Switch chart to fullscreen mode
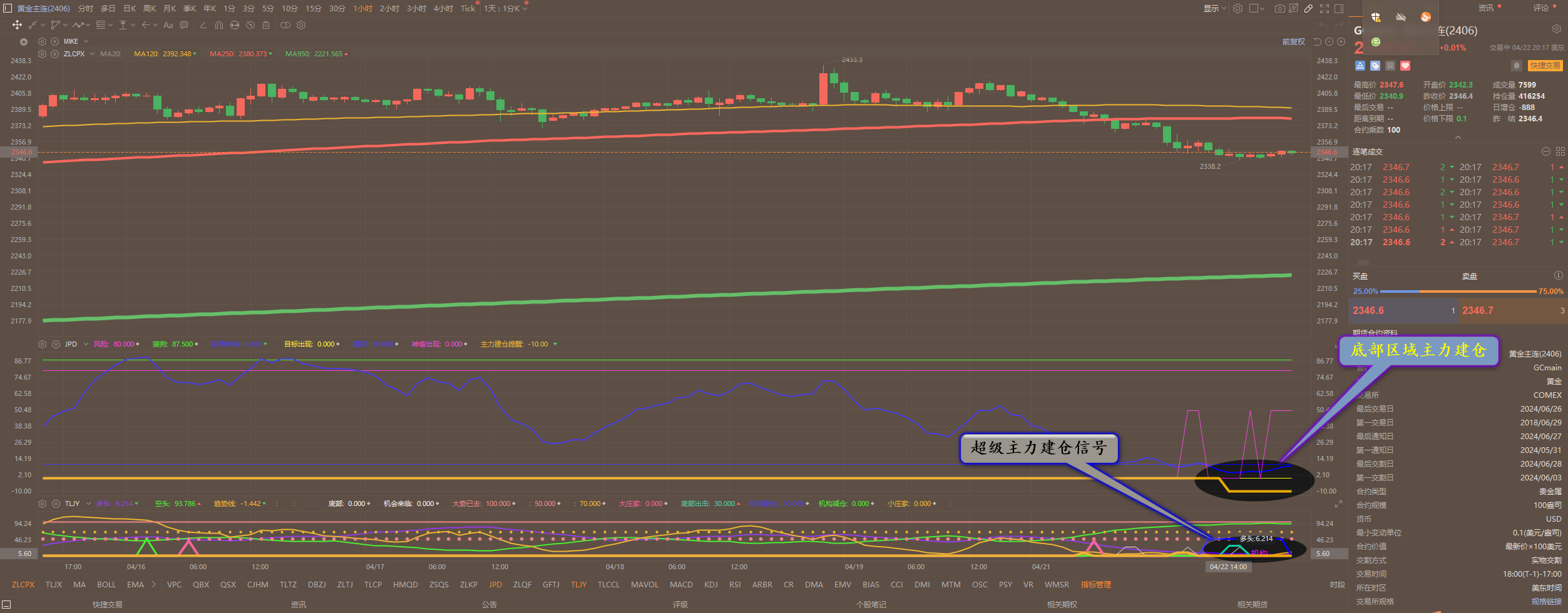1568x613 pixels. click(x=1325, y=9)
